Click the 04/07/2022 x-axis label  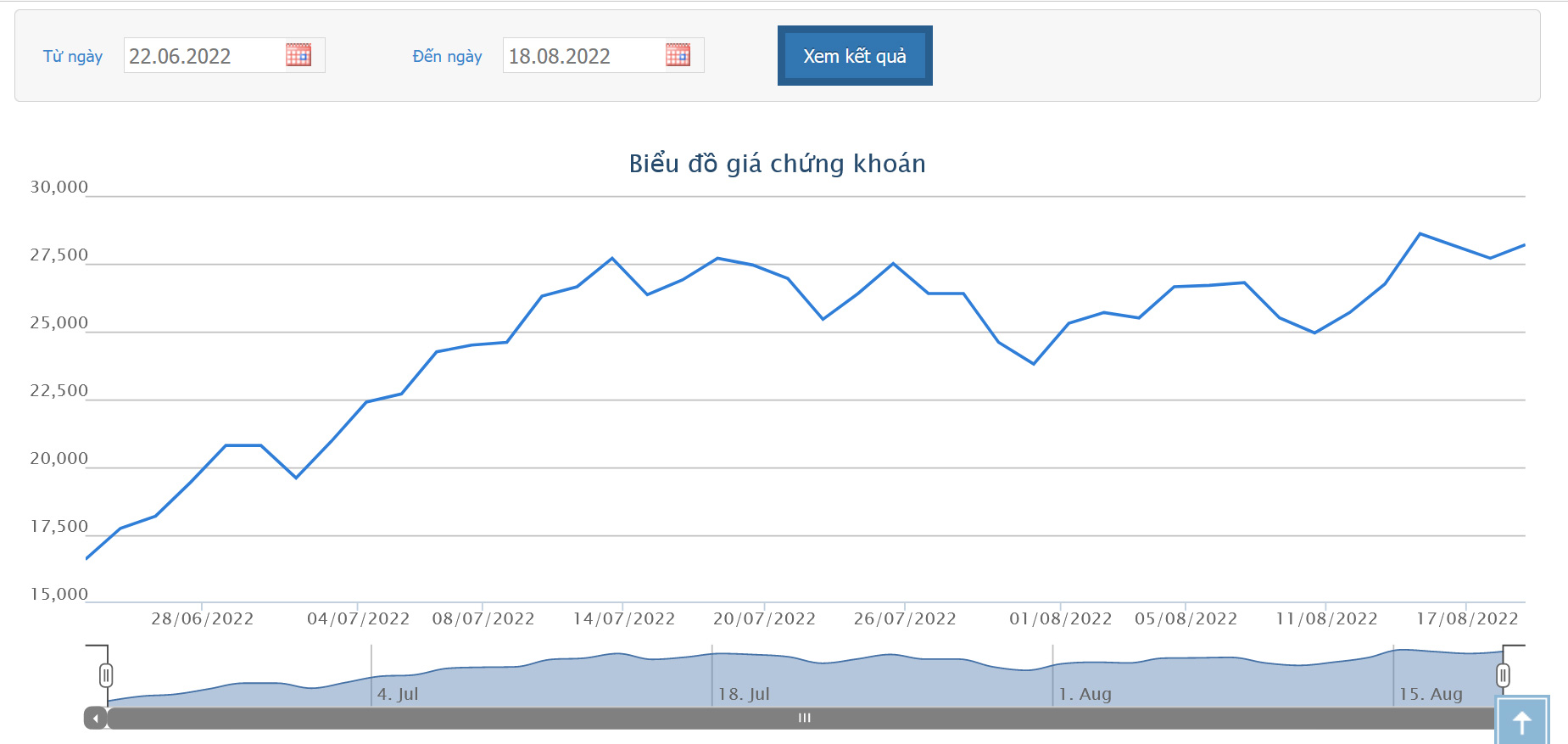pos(358,618)
